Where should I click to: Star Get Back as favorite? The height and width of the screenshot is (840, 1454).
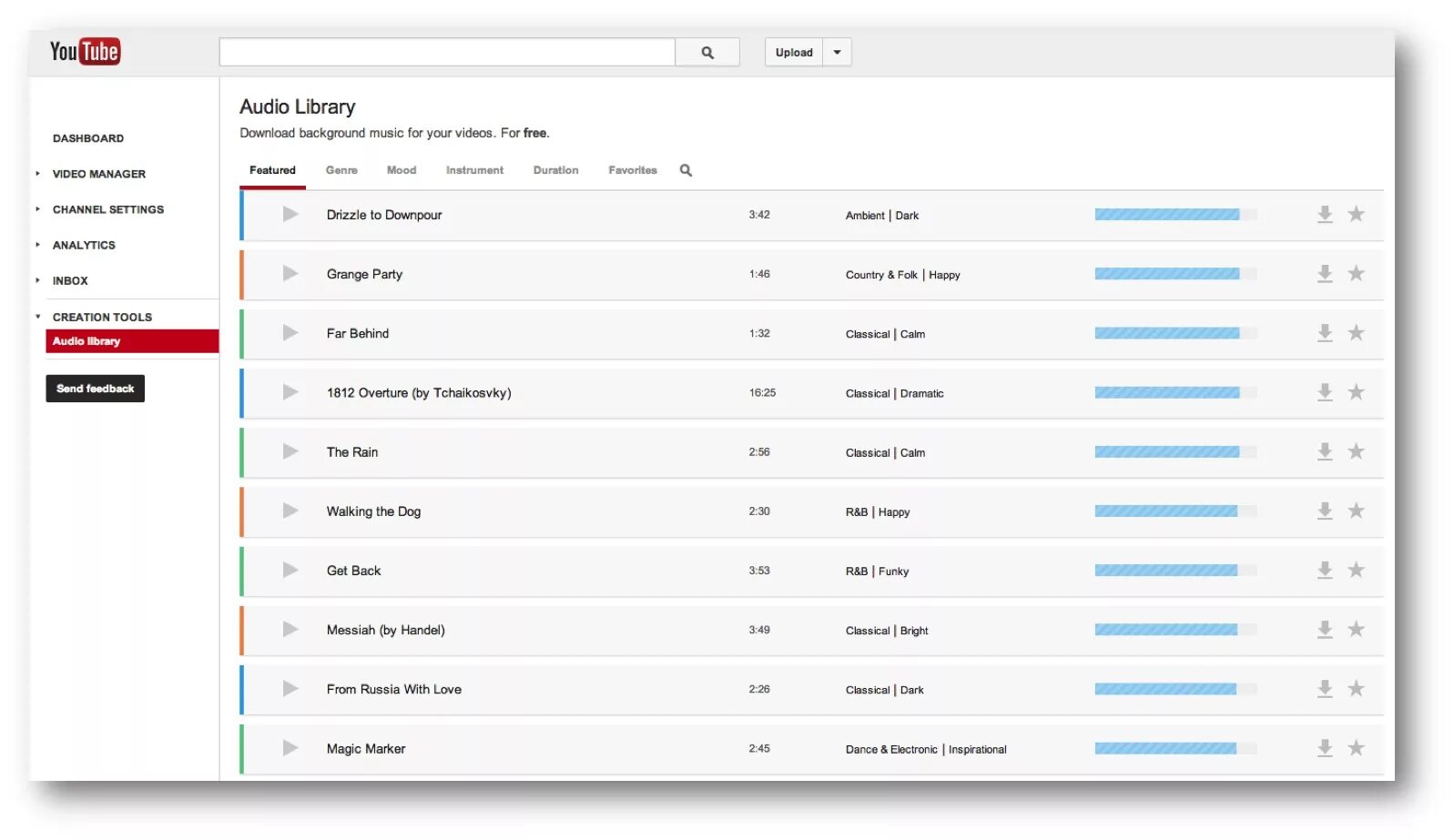[1356, 570]
